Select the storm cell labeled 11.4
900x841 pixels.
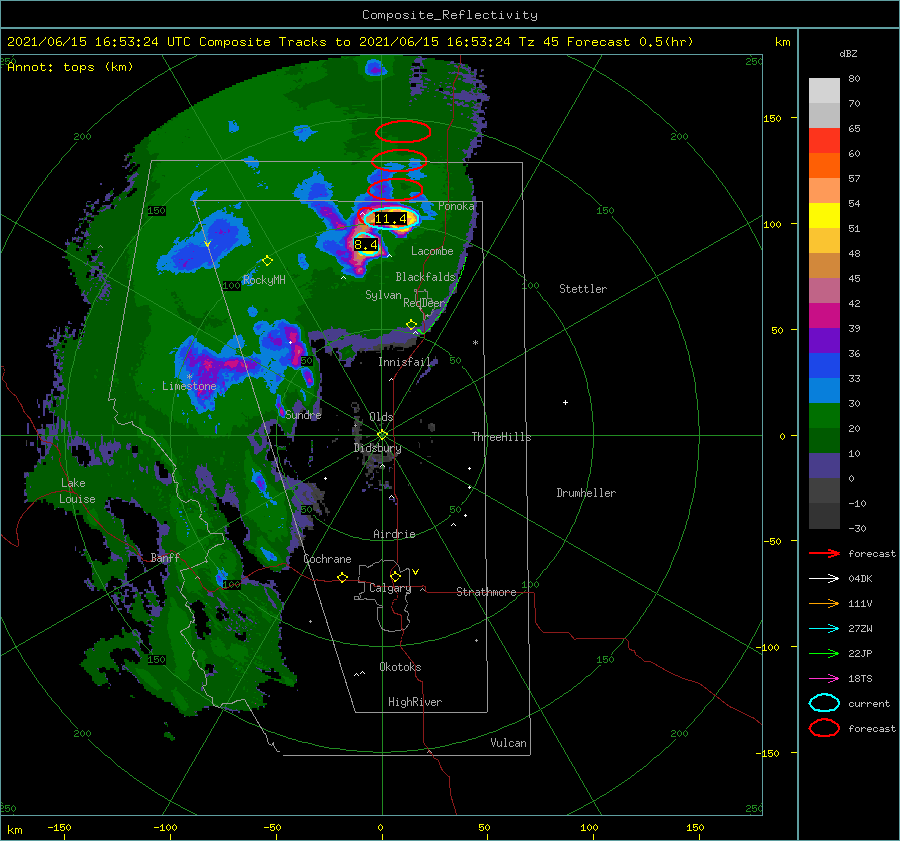[x=390, y=218]
